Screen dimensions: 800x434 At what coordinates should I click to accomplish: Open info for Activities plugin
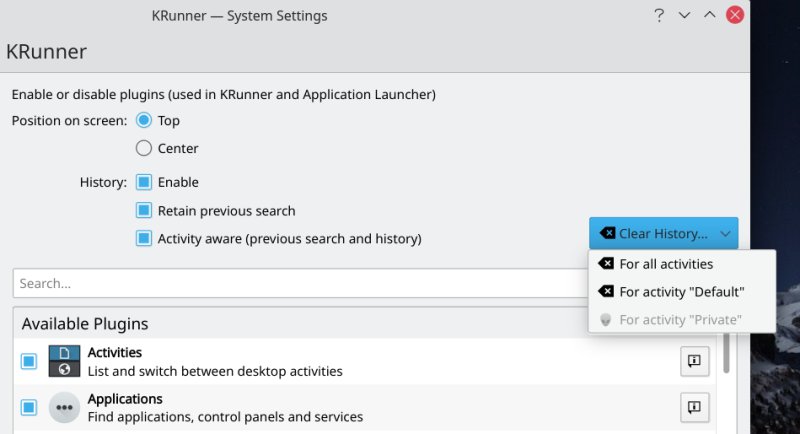(x=695, y=361)
